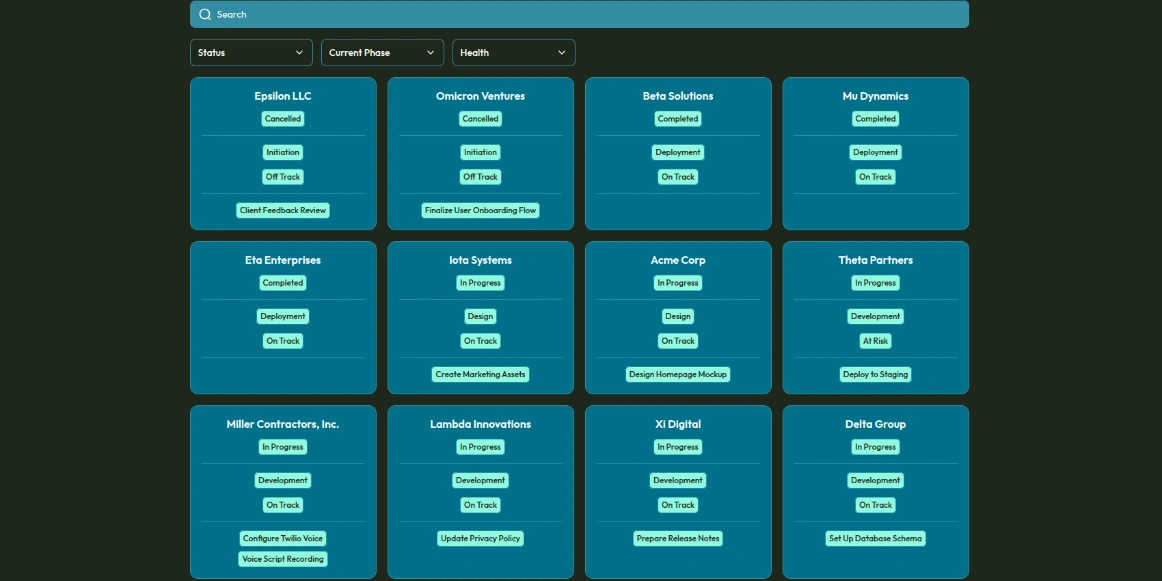
Task: Select the At Risk badge on Theta Partners
Action: pos(875,340)
